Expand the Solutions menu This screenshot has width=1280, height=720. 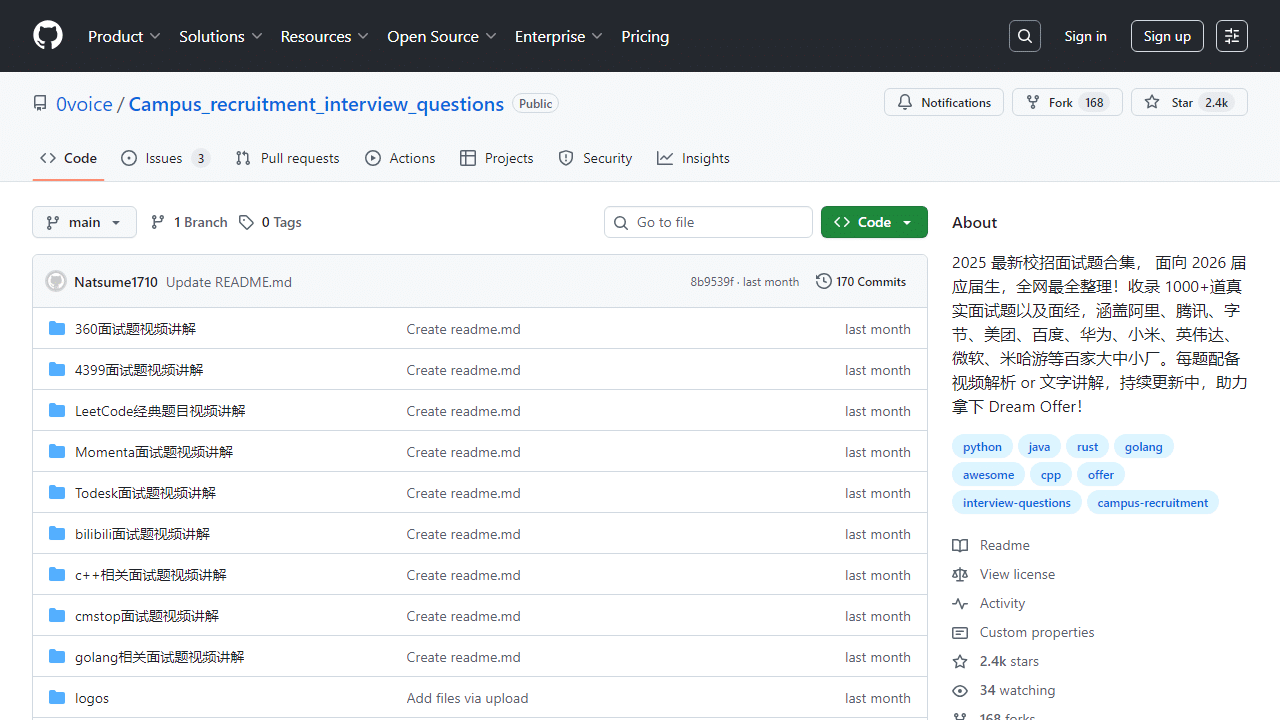click(x=220, y=36)
